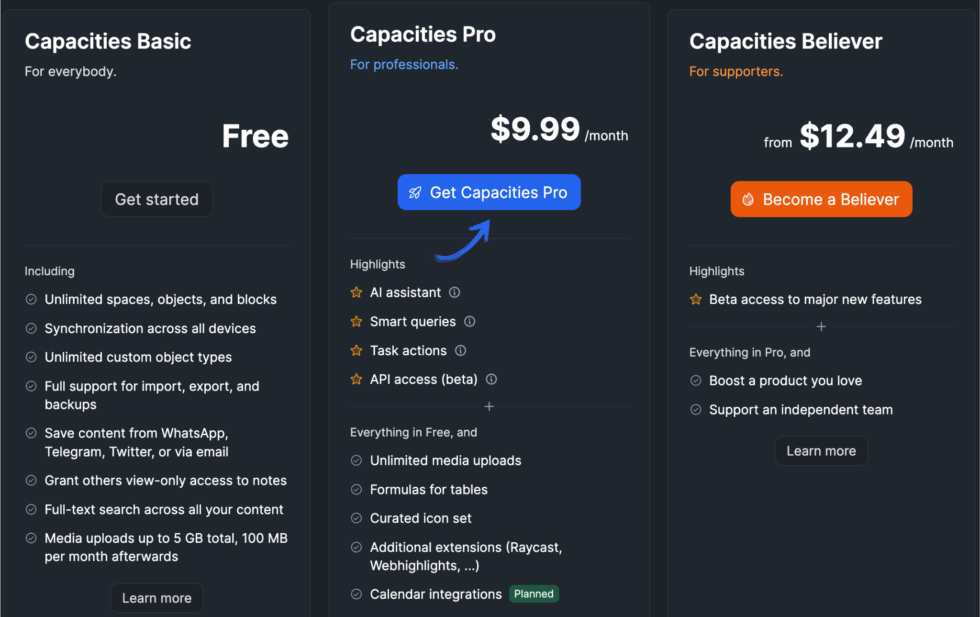
Task: Click the star icon beside AI assistant
Action: (356, 292)
